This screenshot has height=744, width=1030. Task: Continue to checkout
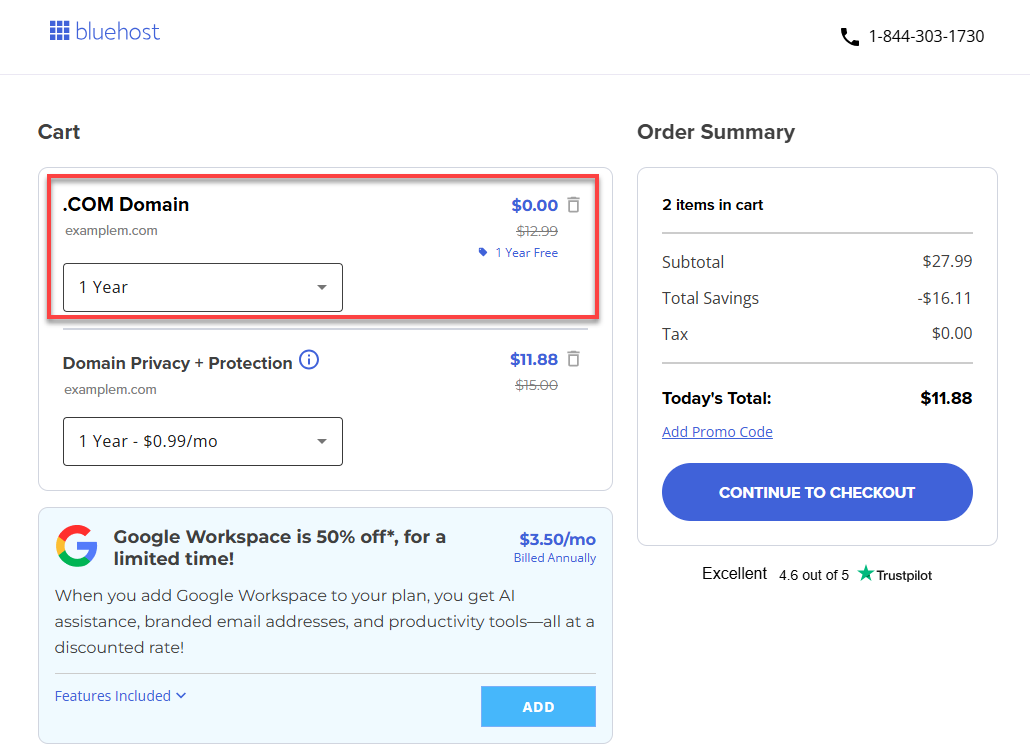(x=816, y=491)
